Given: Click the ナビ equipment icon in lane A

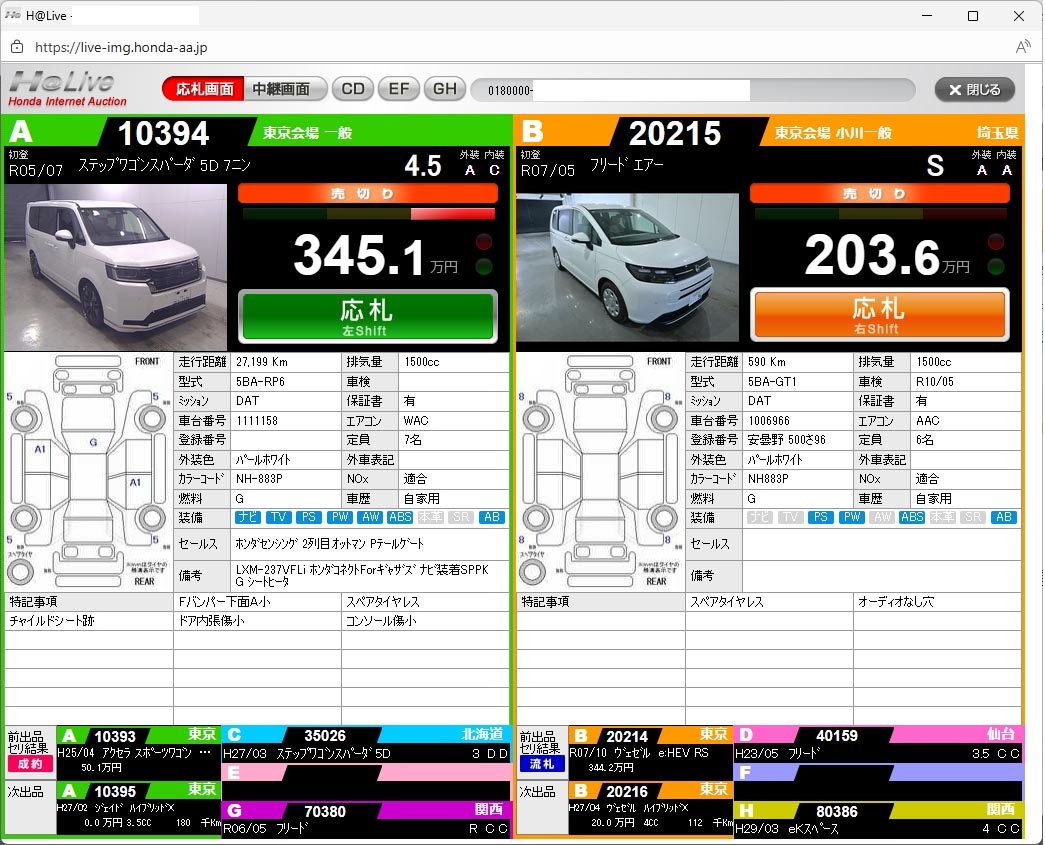Looking at the screenshot, I should pos(248,517).
